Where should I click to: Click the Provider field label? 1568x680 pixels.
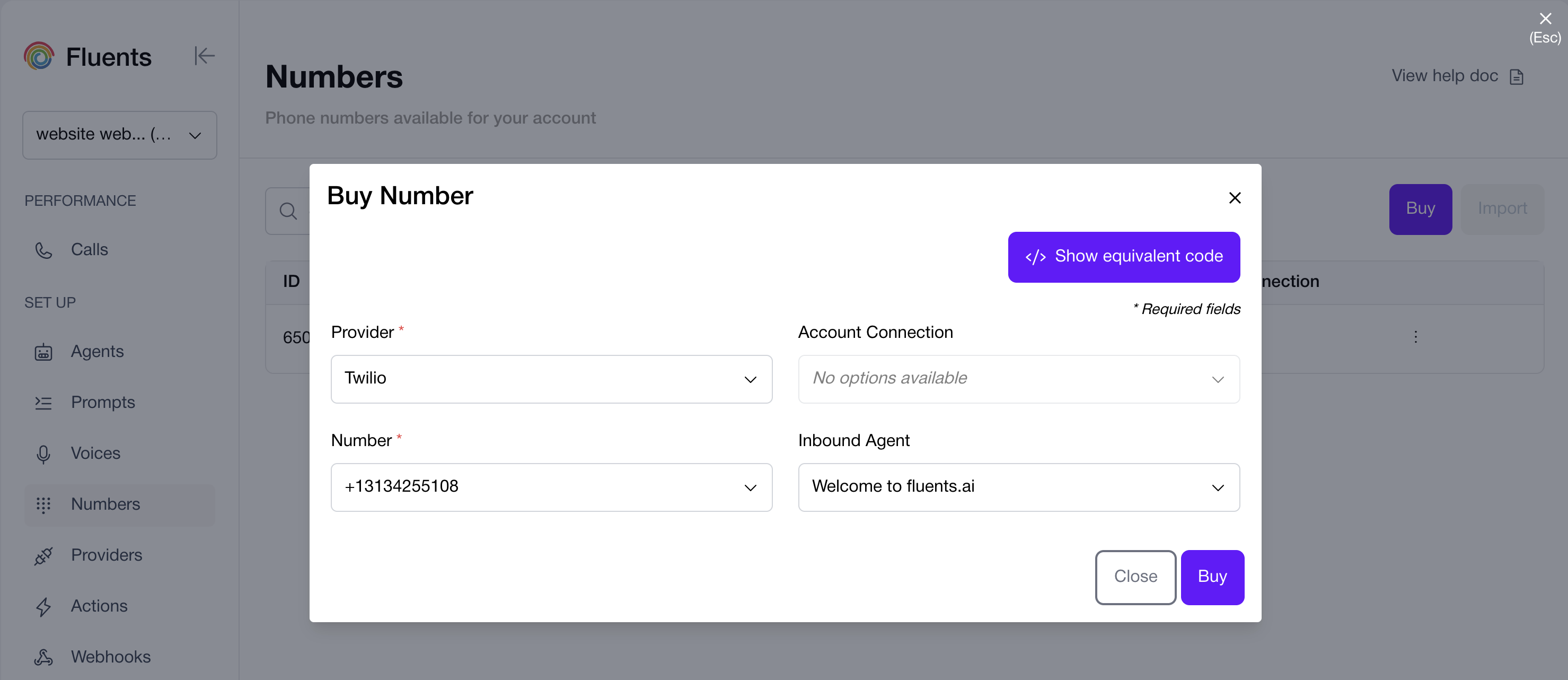click(x=362, y=332)
